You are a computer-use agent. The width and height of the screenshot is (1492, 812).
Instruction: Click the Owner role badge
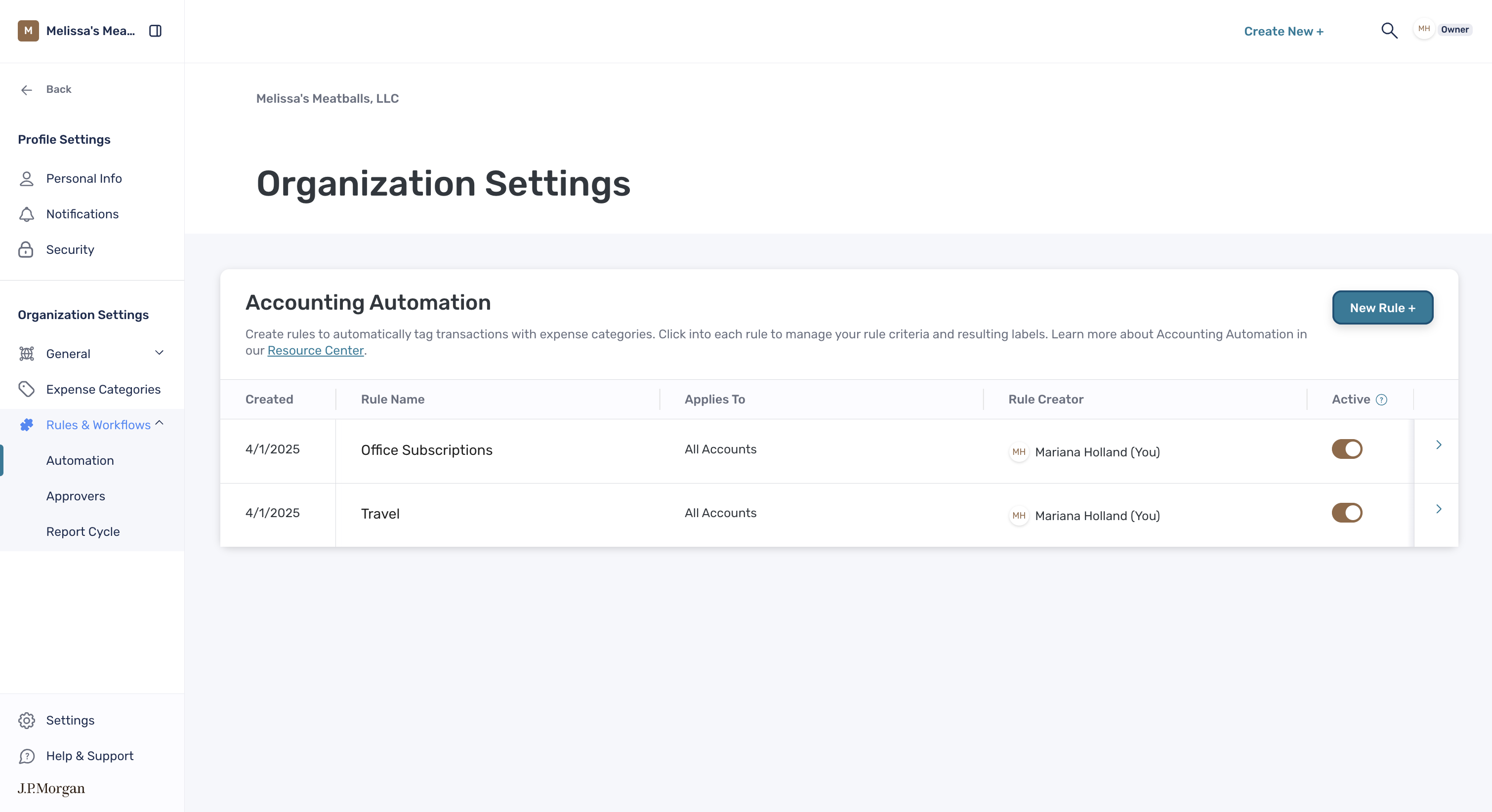1454,30
